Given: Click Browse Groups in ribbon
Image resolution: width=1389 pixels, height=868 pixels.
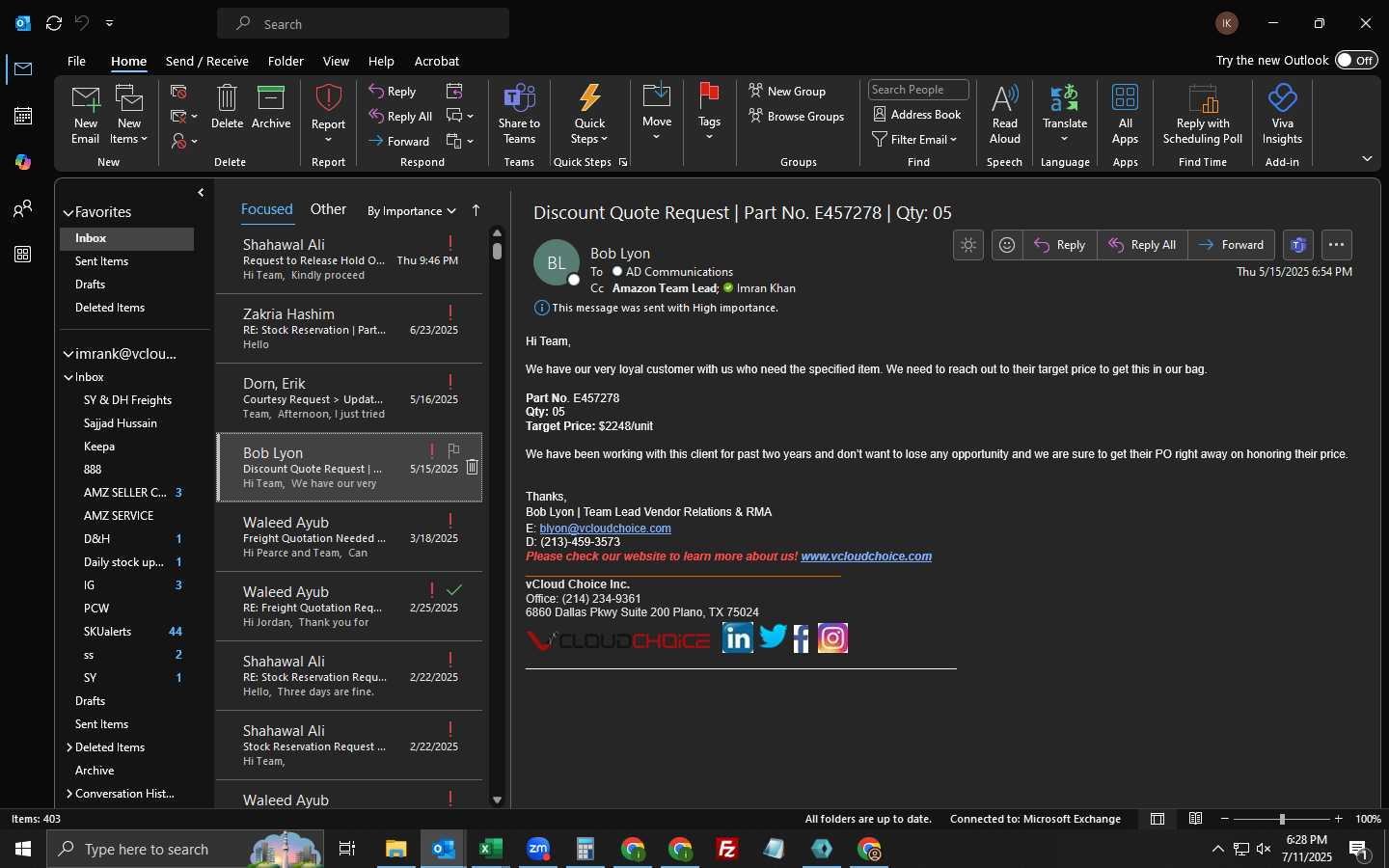Looking at the screenshot, I should tap(796, 116).
